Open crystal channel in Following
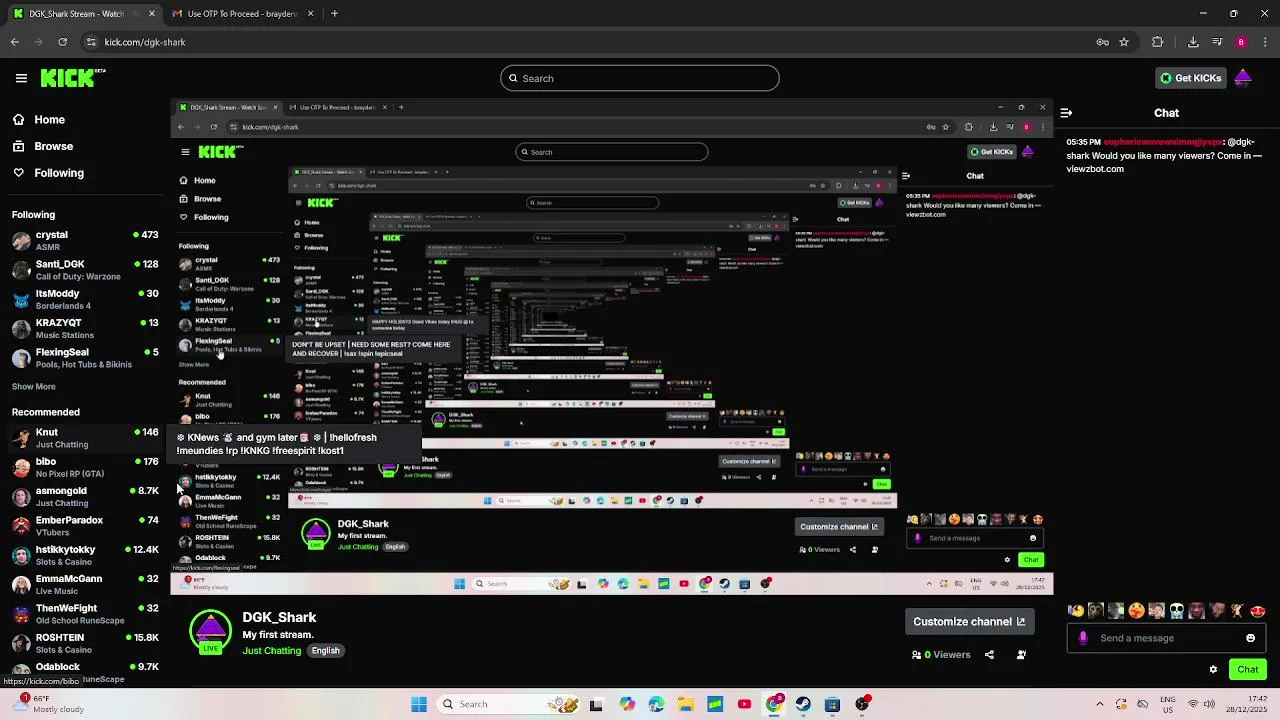 85,240
